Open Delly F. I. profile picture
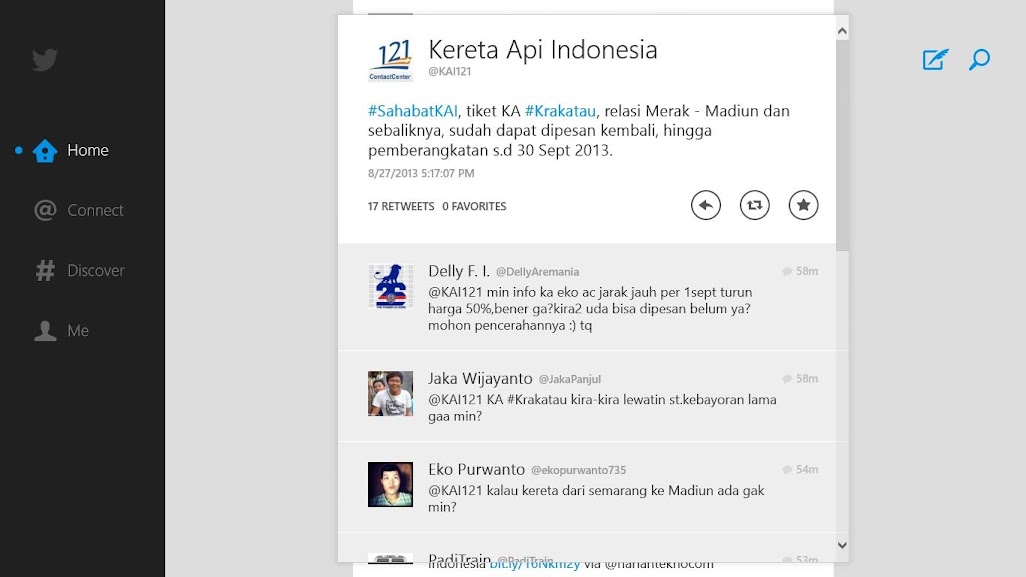 coord(390,286)
